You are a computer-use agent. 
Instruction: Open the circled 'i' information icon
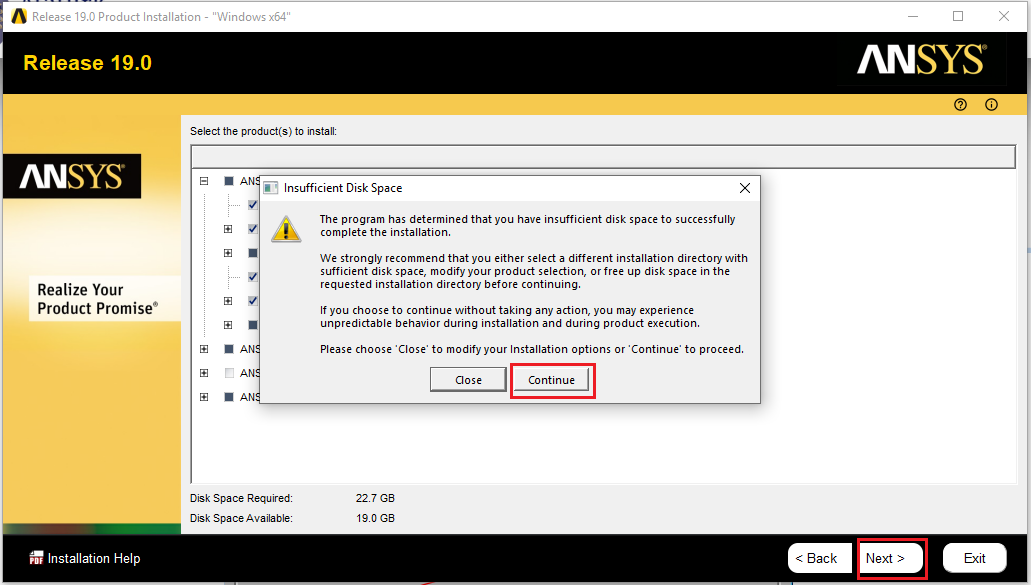(991, 105)
